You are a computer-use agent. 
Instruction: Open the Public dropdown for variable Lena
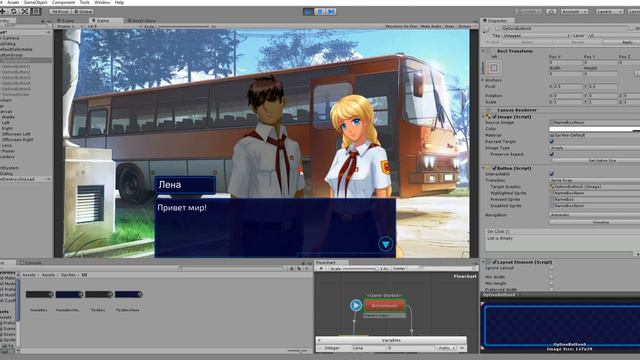click(446, 348)
